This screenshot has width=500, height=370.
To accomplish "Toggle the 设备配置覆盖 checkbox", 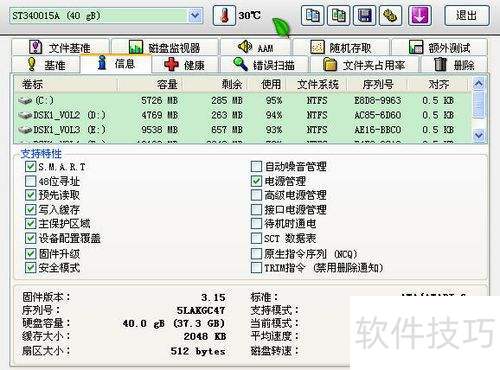I will (x=30, y=238).
